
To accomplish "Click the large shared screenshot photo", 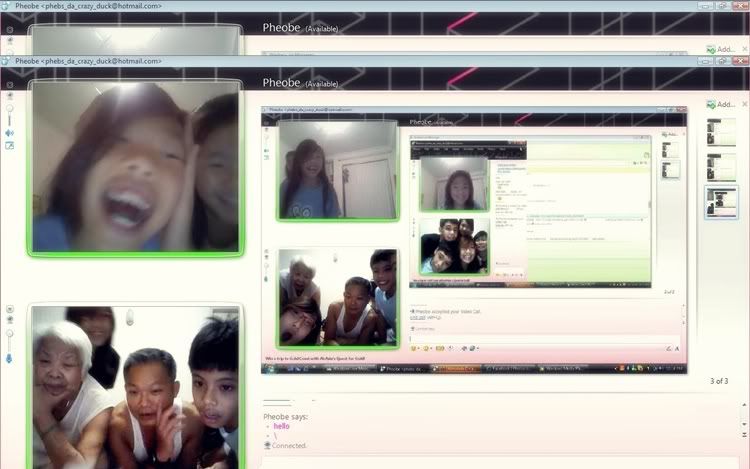I will click(x=474, y=240).
